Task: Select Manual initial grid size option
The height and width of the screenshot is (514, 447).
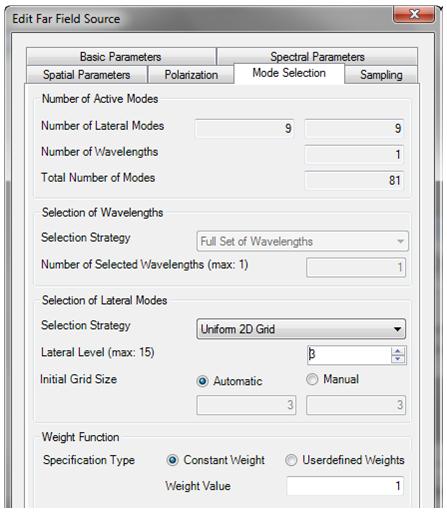Action: click(x=312, y=379)
